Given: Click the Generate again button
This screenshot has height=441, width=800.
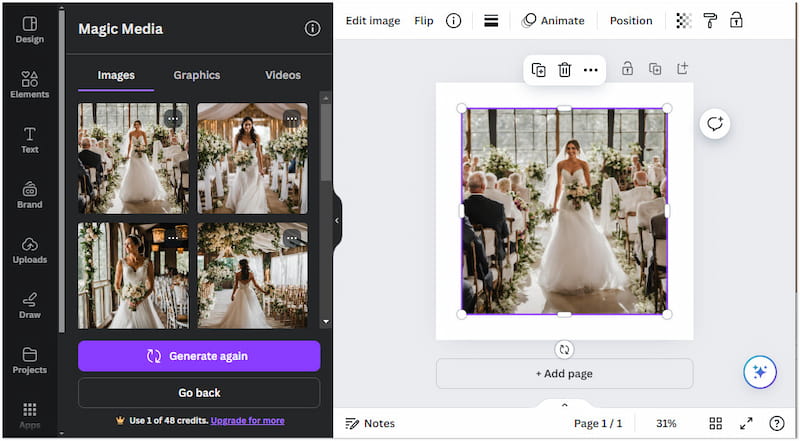Looking at the screenshot, I should 199,356.
